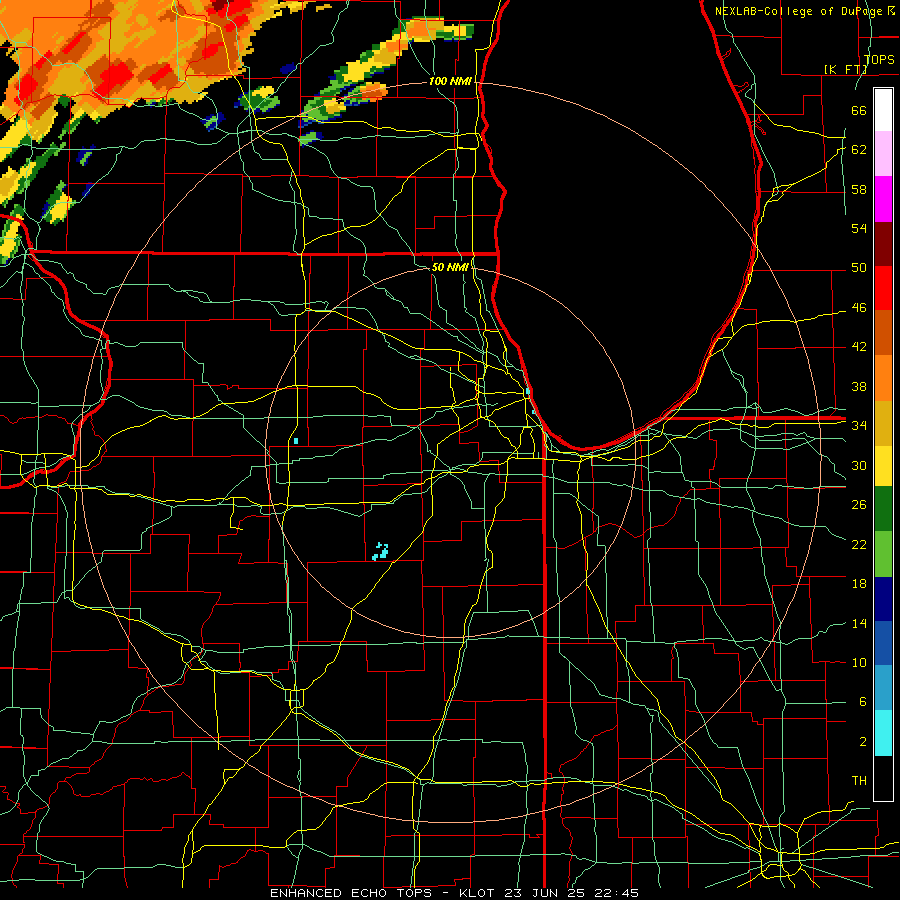Click the "23 JUN 25 22:45" timestamp
The height and width of the screenshot is (900, 900).
(572, 893)
